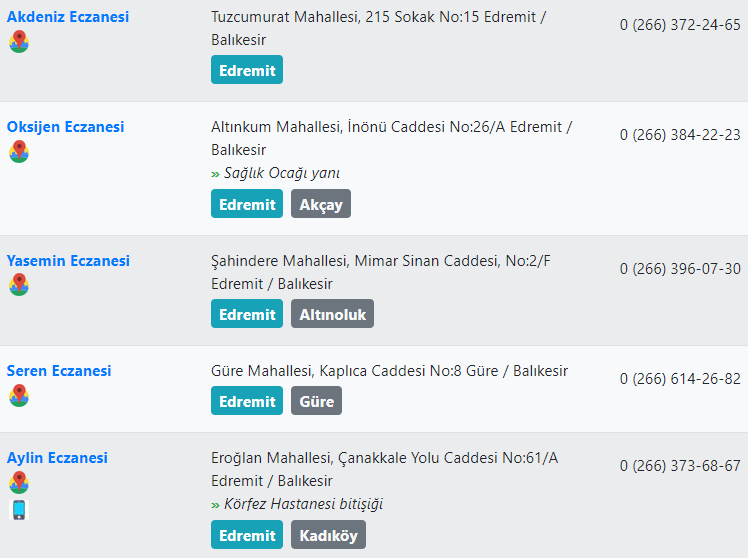Open map pin icon for Akdeniz Eczanesi
The image size is (748, 558).
[x=19, y=41]
